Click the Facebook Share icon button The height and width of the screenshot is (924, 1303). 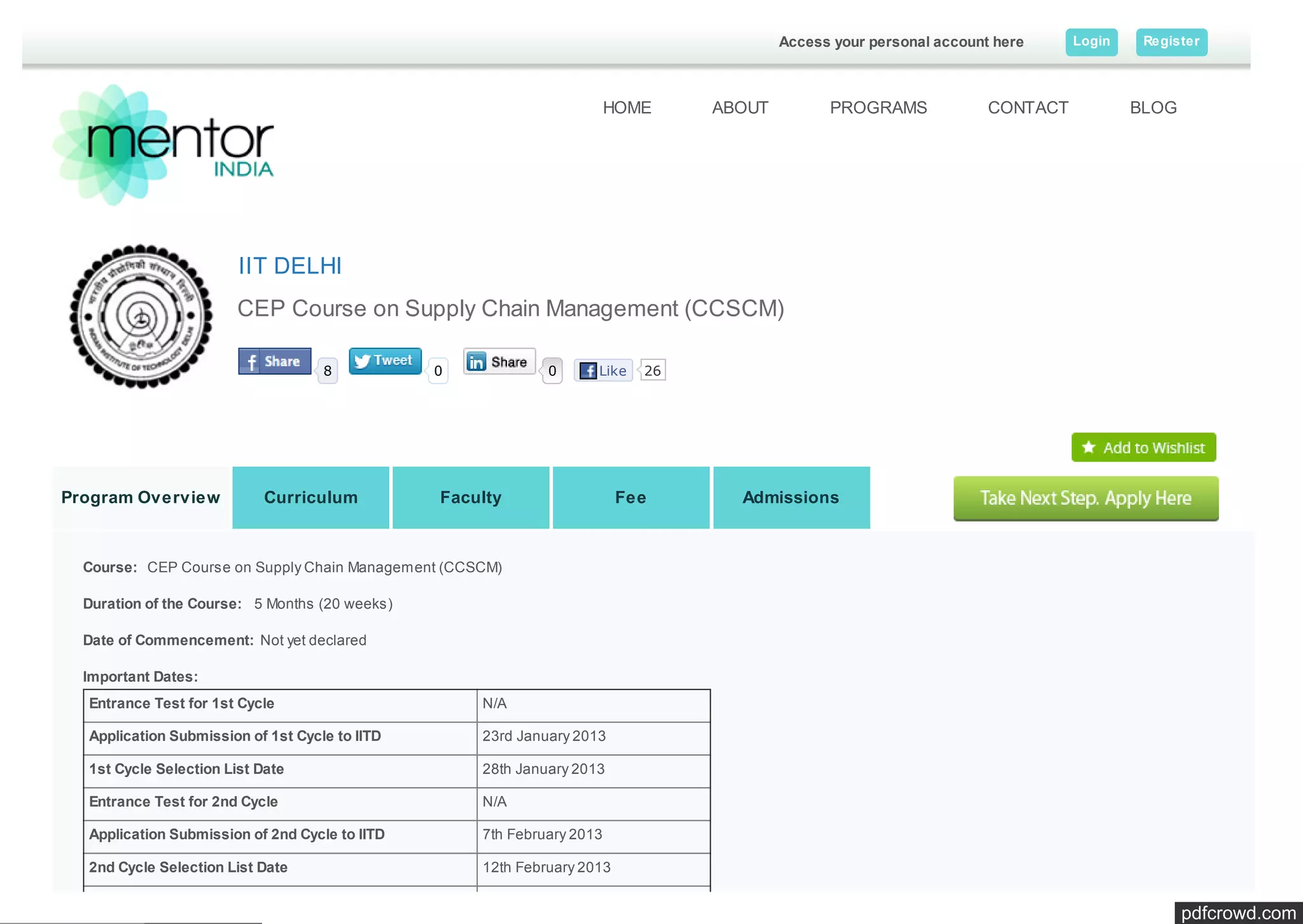tap(274, 361)
